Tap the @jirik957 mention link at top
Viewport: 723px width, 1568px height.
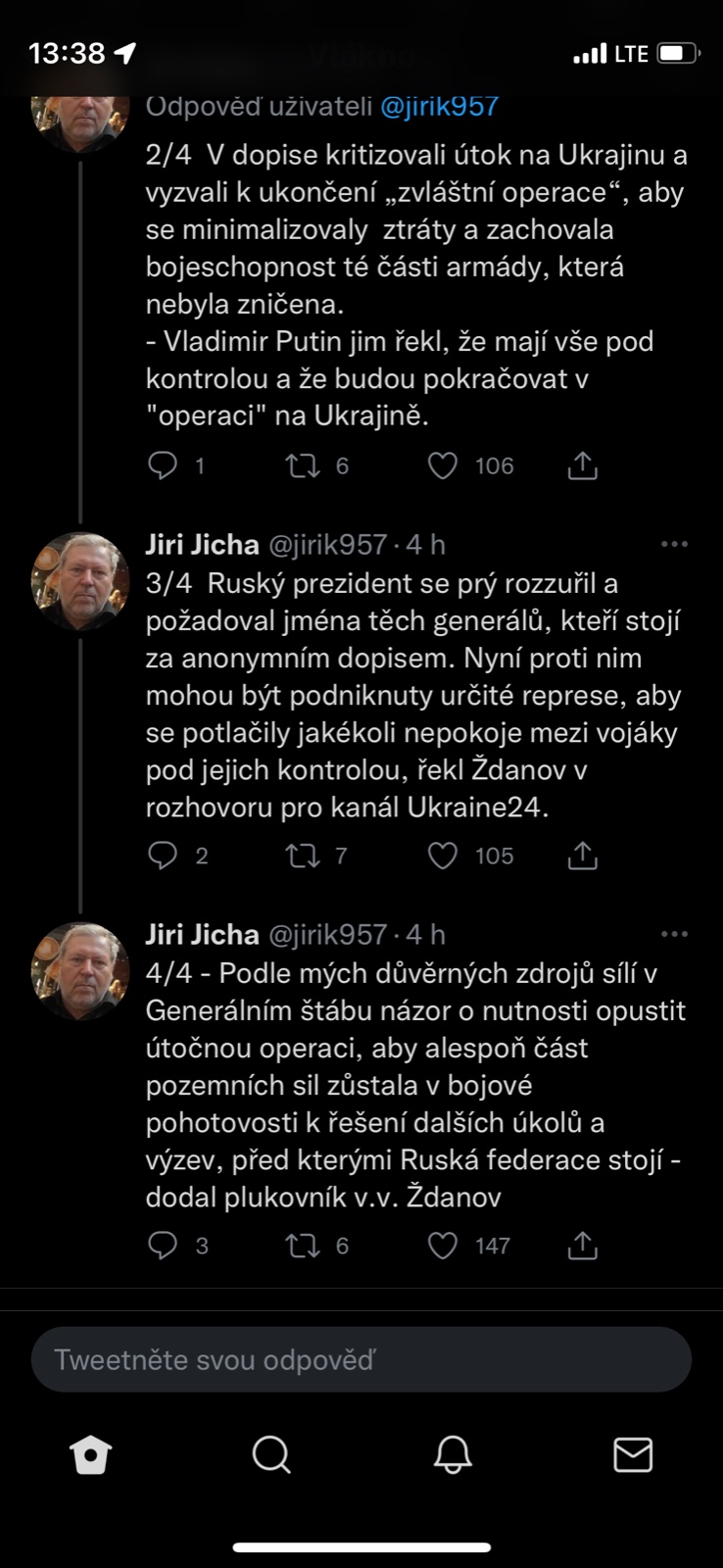tap(439, 106)
